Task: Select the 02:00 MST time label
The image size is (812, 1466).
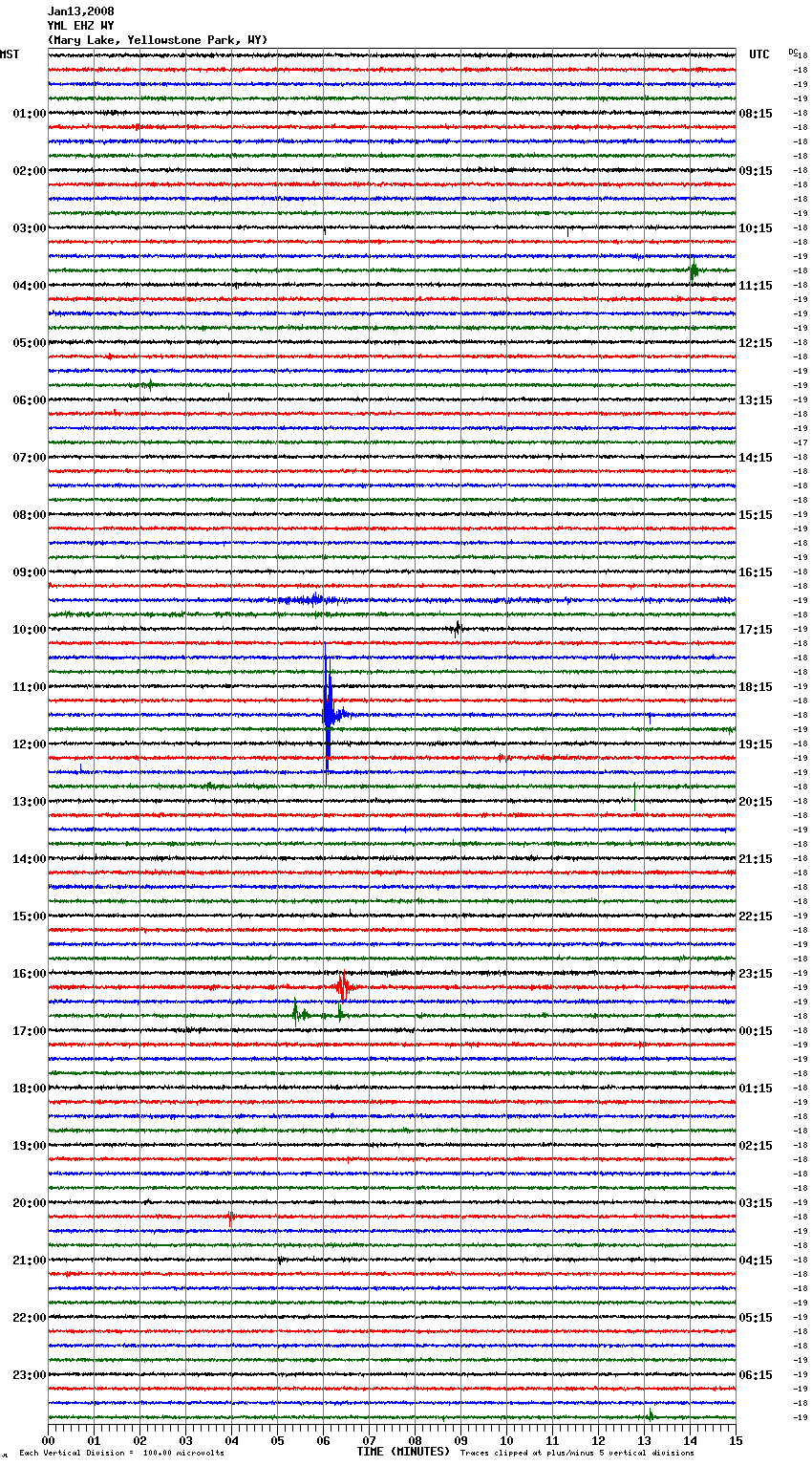Action: (x=30, y=171)
